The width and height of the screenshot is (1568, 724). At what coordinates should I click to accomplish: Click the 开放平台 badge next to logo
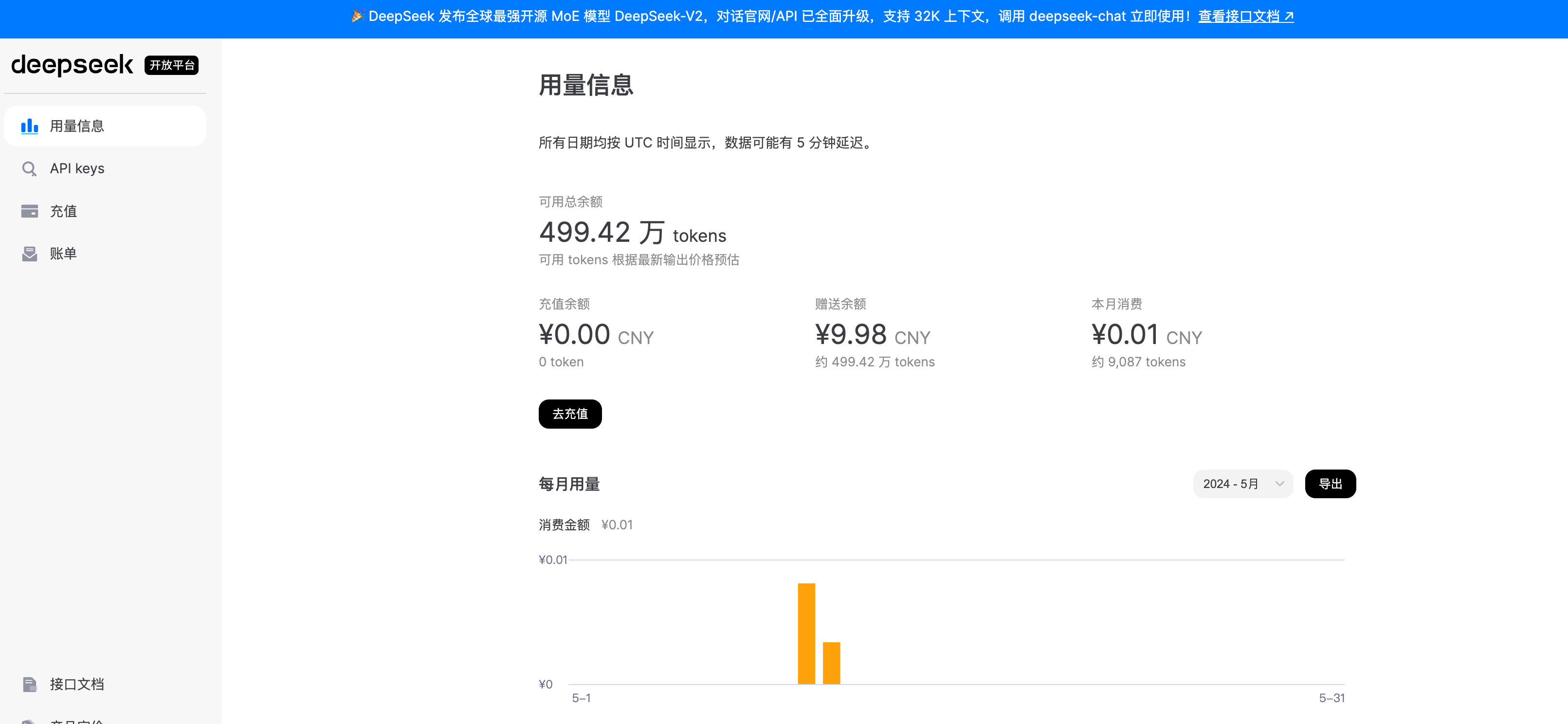172,65
